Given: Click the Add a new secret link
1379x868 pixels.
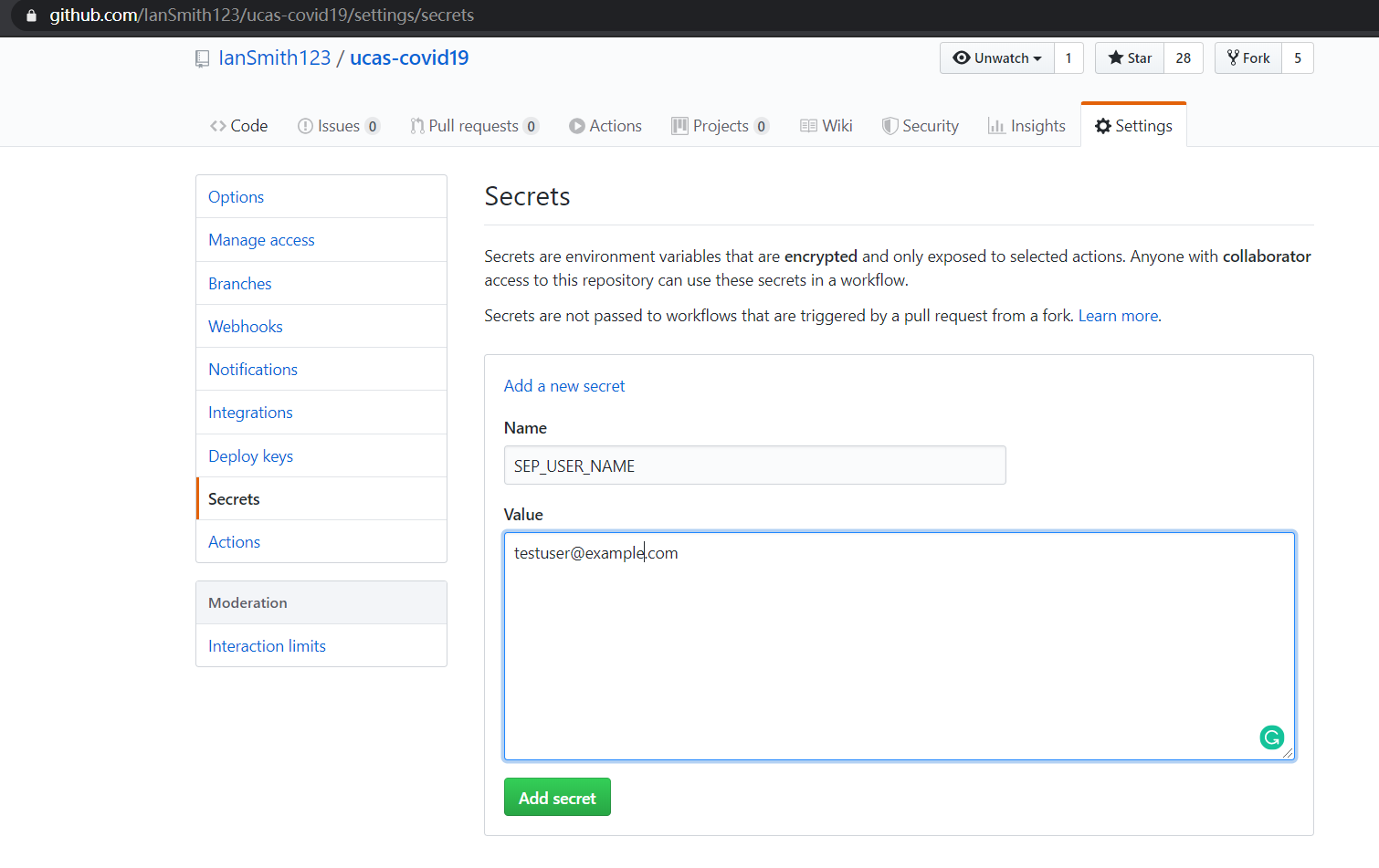Looking at the screenshot, I should tap(564, 386).
